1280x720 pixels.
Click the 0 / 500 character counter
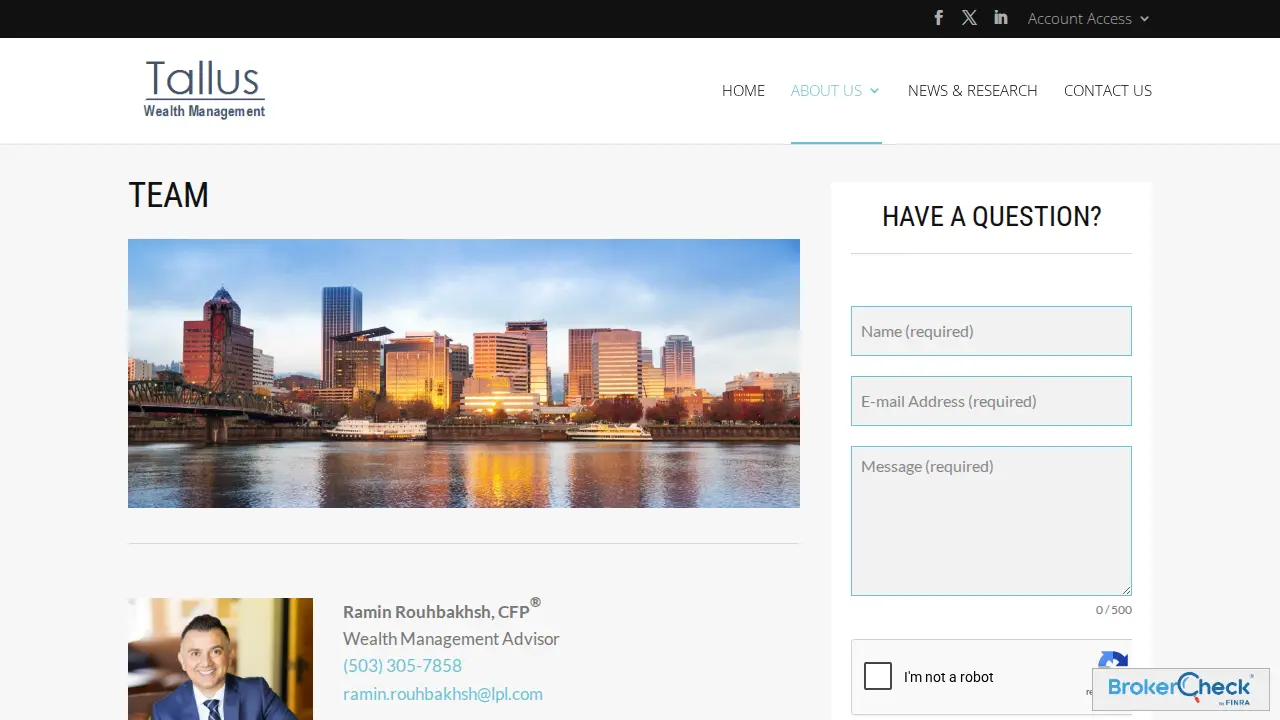(x=1114, y=610)
